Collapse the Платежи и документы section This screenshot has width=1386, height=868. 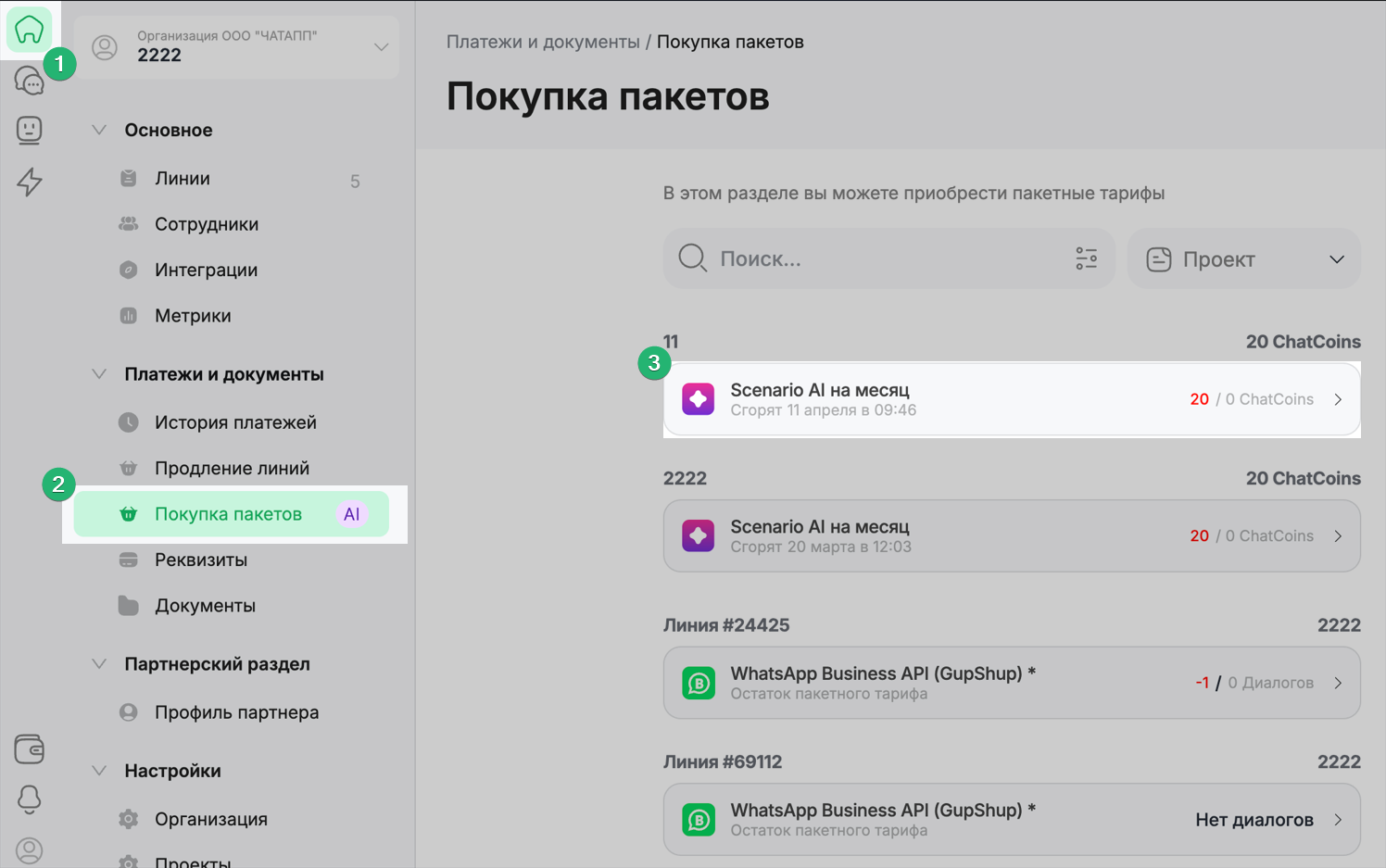(x=99, y=374)
